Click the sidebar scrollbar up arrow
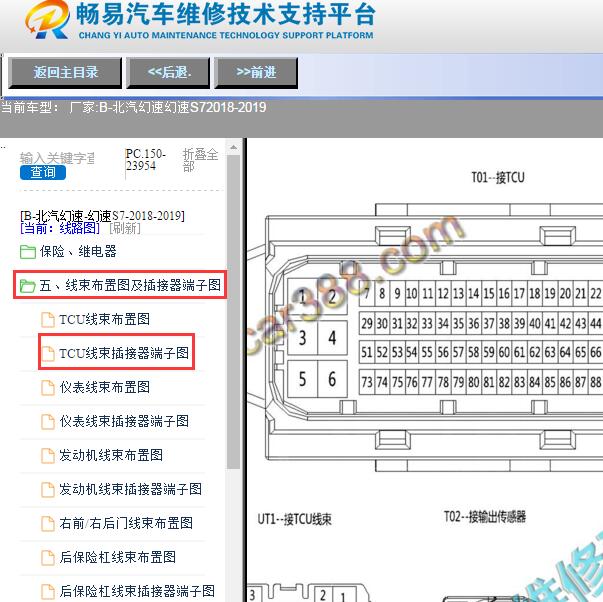 coord(233,147)
